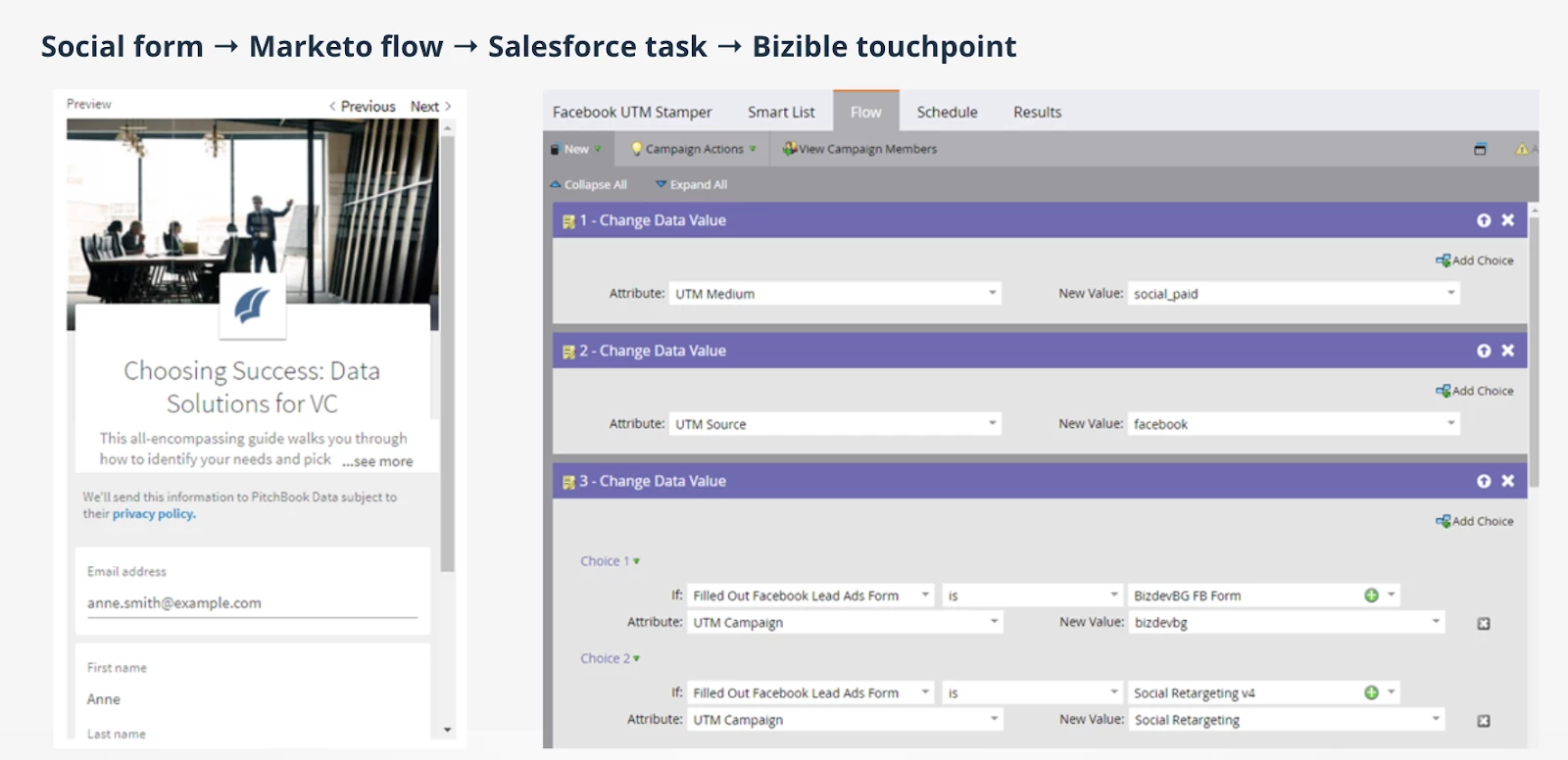The image size is (1568, 760).
Task: Expand All flow steps
Action: pos(692,184)
